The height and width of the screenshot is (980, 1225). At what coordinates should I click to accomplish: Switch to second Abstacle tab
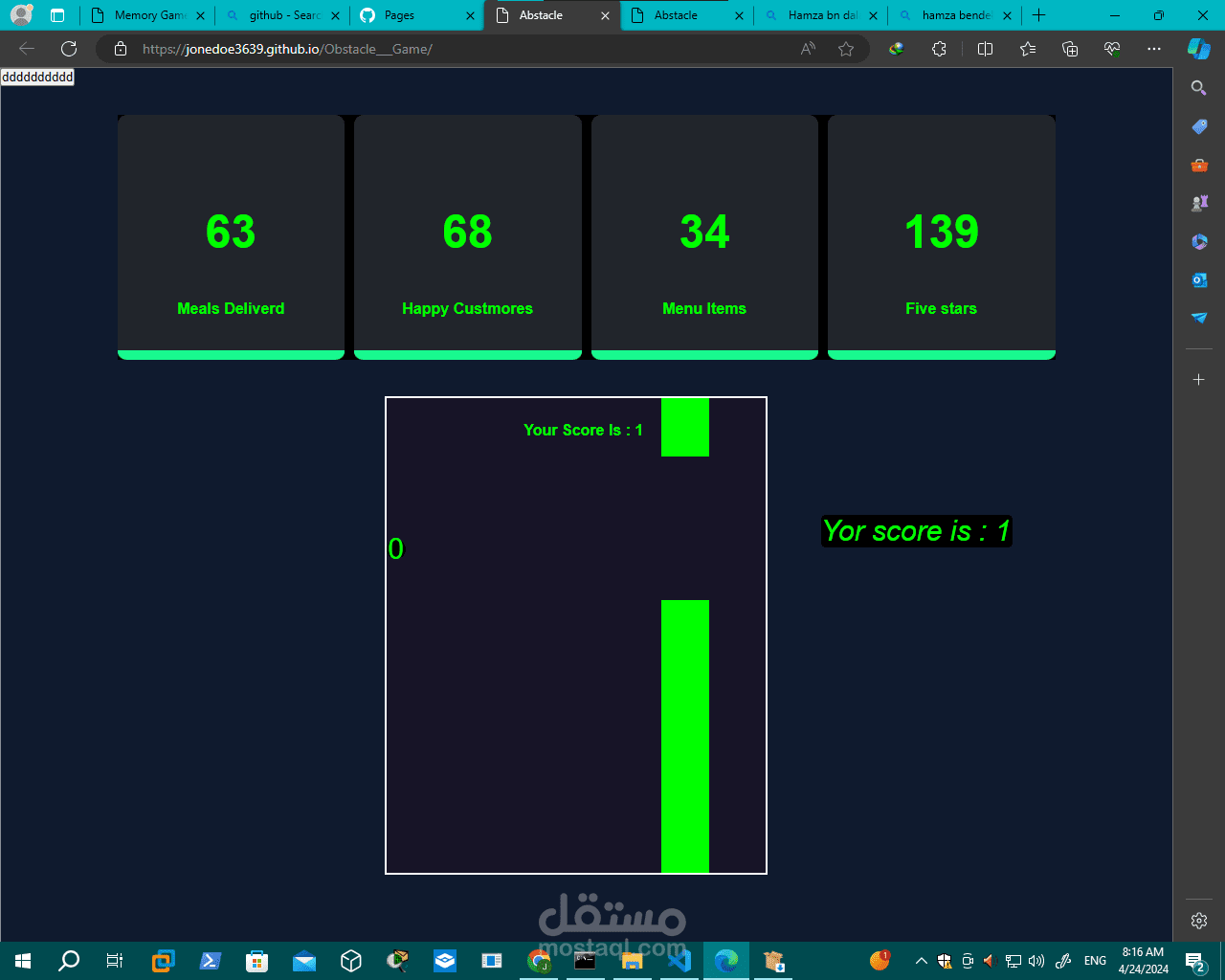(x=686, y=15)
